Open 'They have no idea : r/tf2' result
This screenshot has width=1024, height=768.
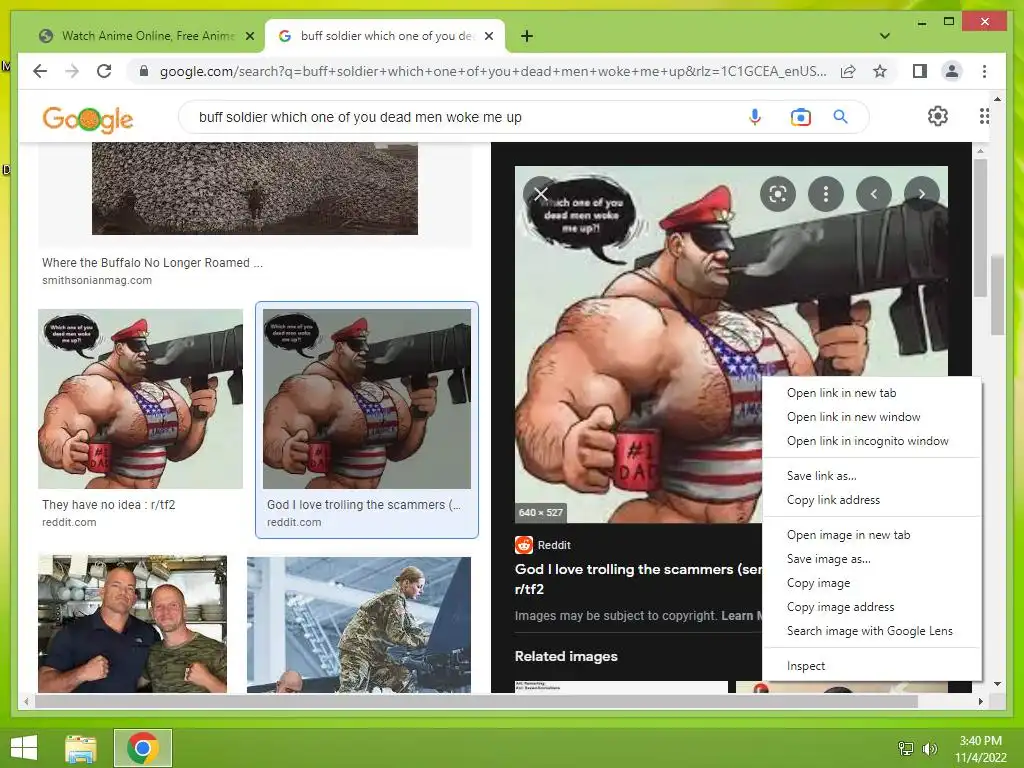(x=108, y=505)
